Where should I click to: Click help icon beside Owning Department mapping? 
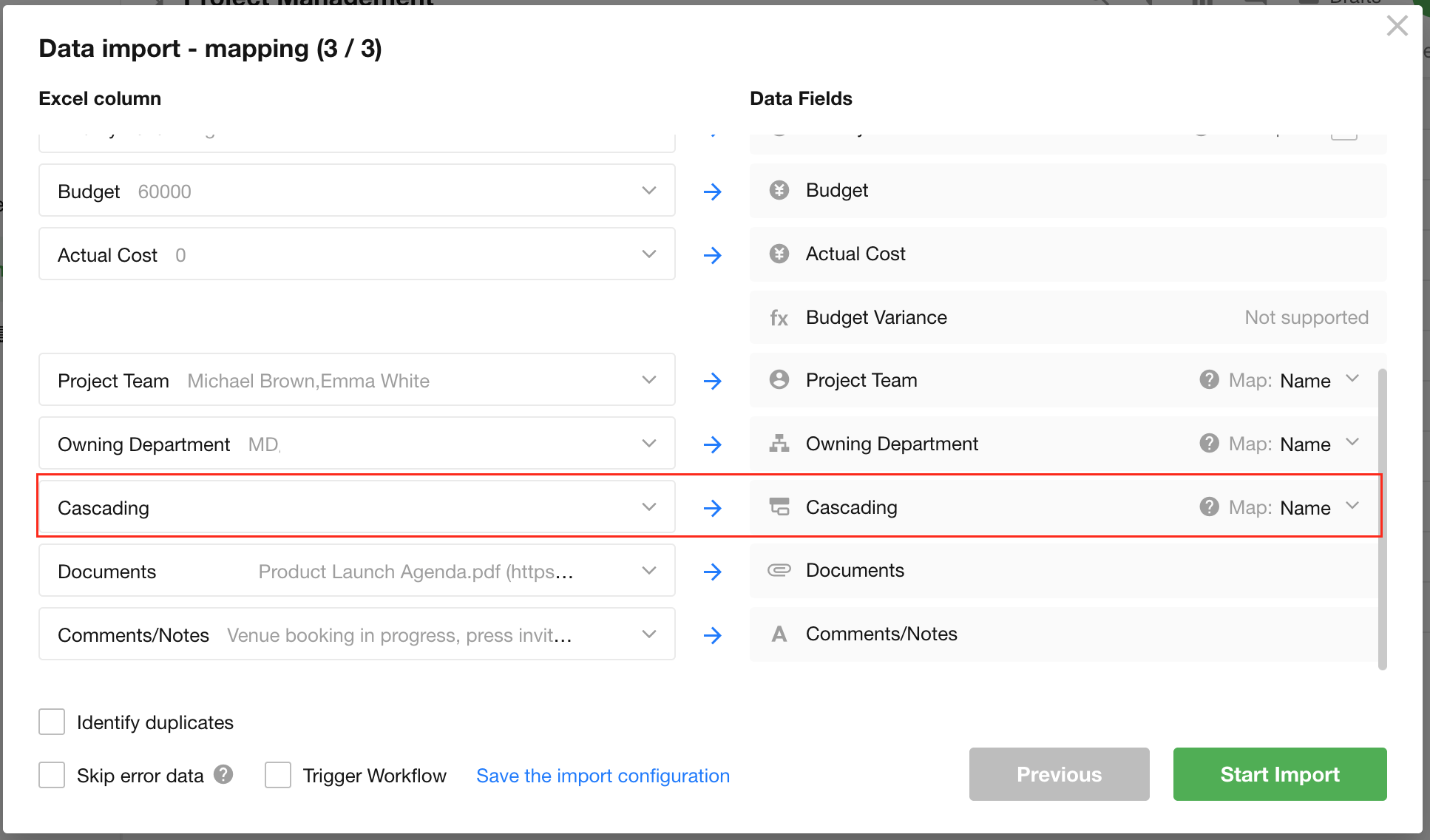(1209, 444)
